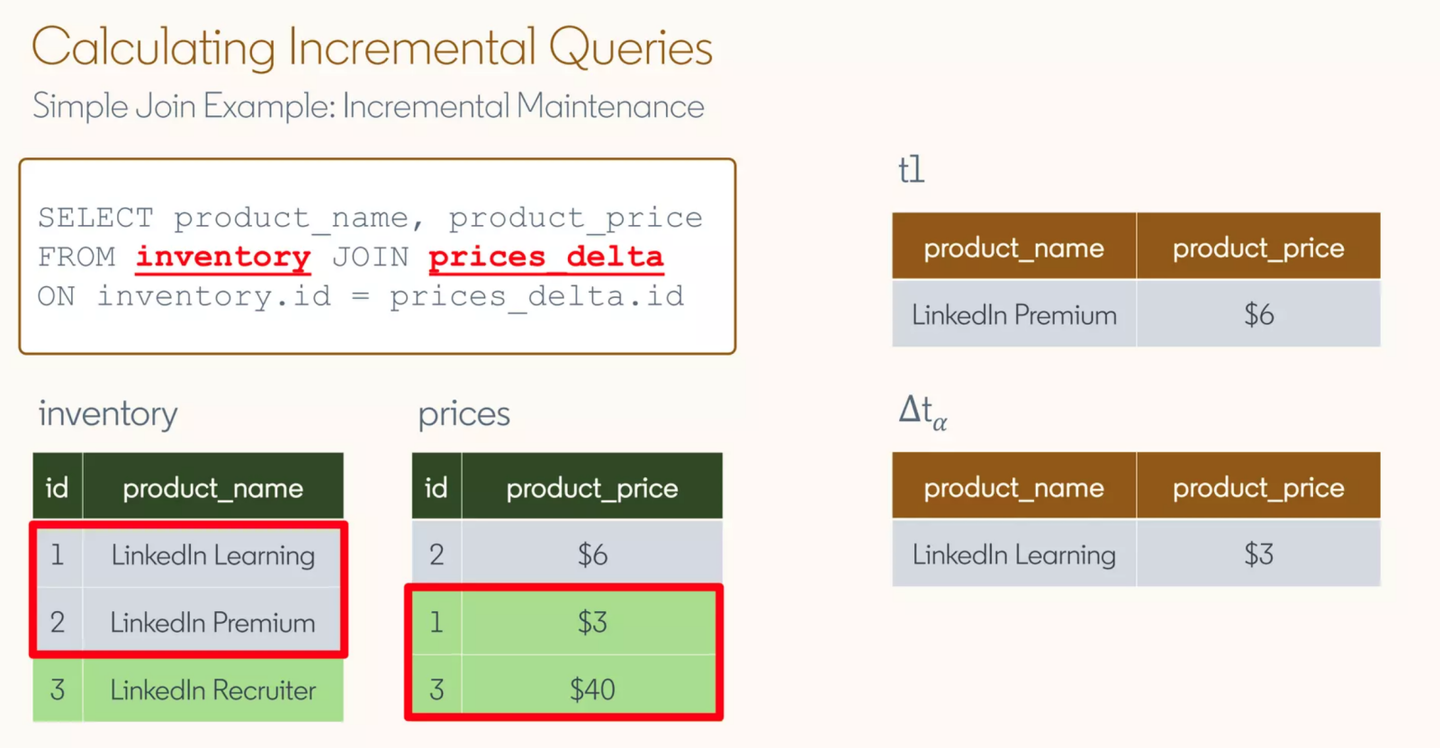
Task: Click the 'LinkedIn Learning' row in inventory table
Action: point(188,555)
